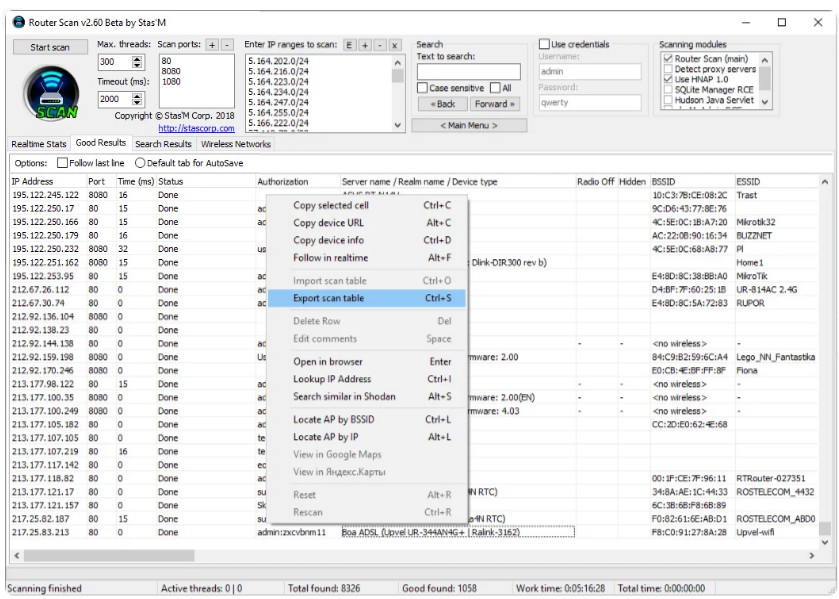This screenshot has width=839, height=599.
Task: Click Router Scan title bar app icon
Action: (x=18, y=21)
